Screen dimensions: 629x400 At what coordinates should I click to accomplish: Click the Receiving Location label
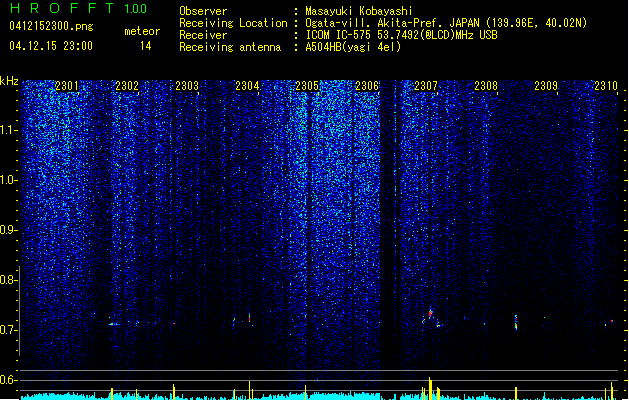click(x=233, y=23)
